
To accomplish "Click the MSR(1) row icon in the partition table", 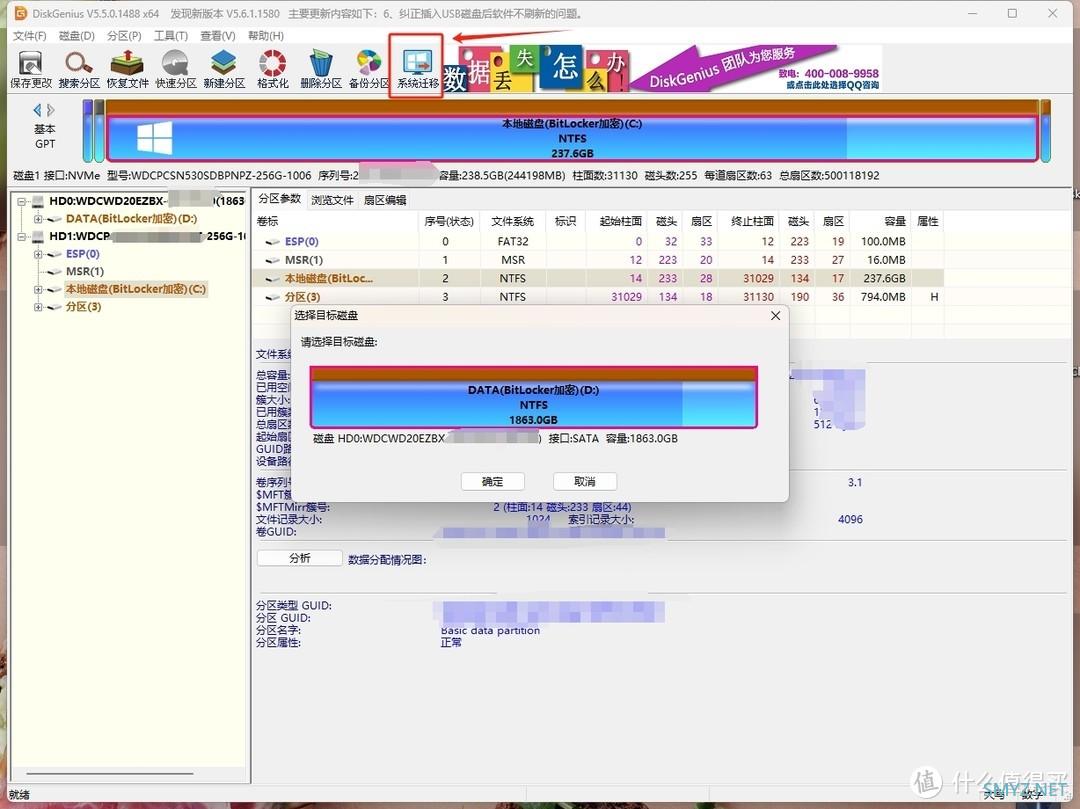I will [x=272, y=260].
